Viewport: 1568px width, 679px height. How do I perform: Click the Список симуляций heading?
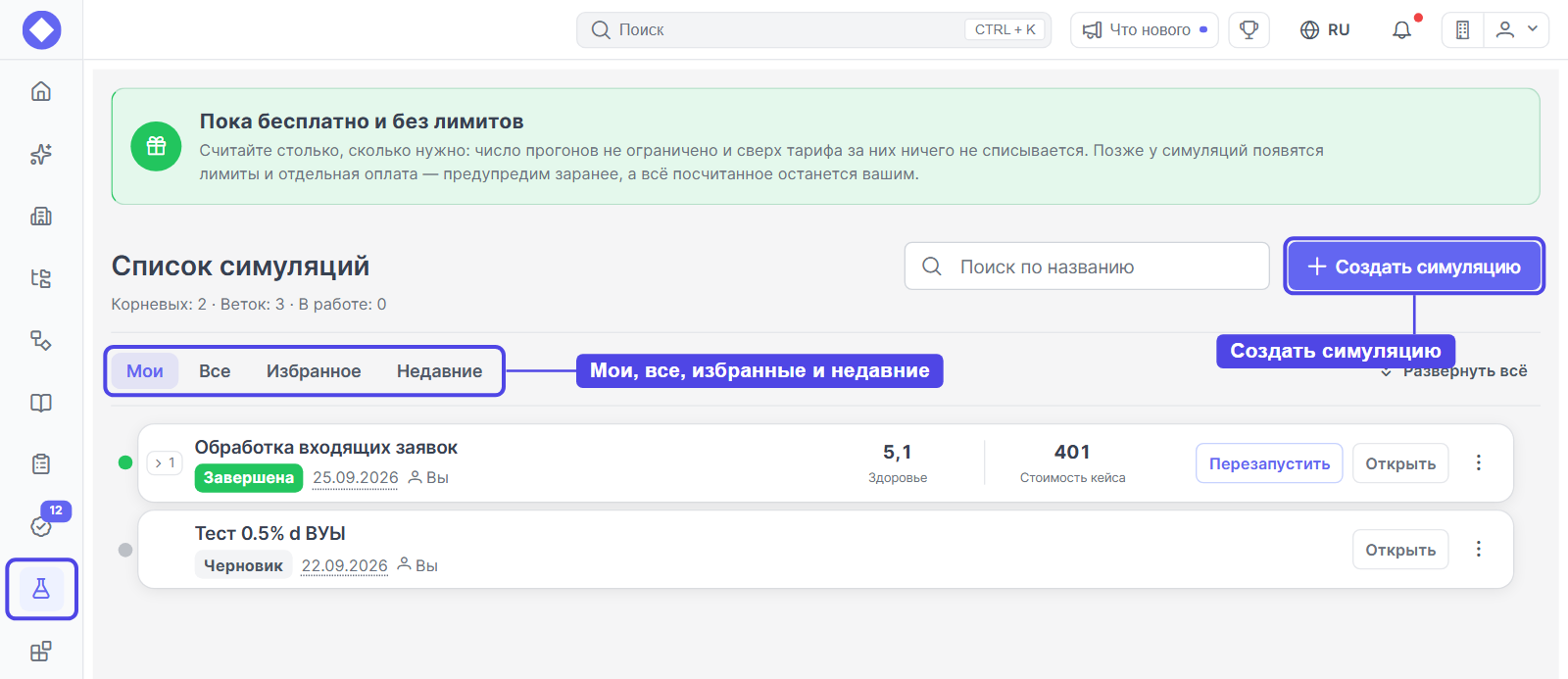tap(240, 266)
